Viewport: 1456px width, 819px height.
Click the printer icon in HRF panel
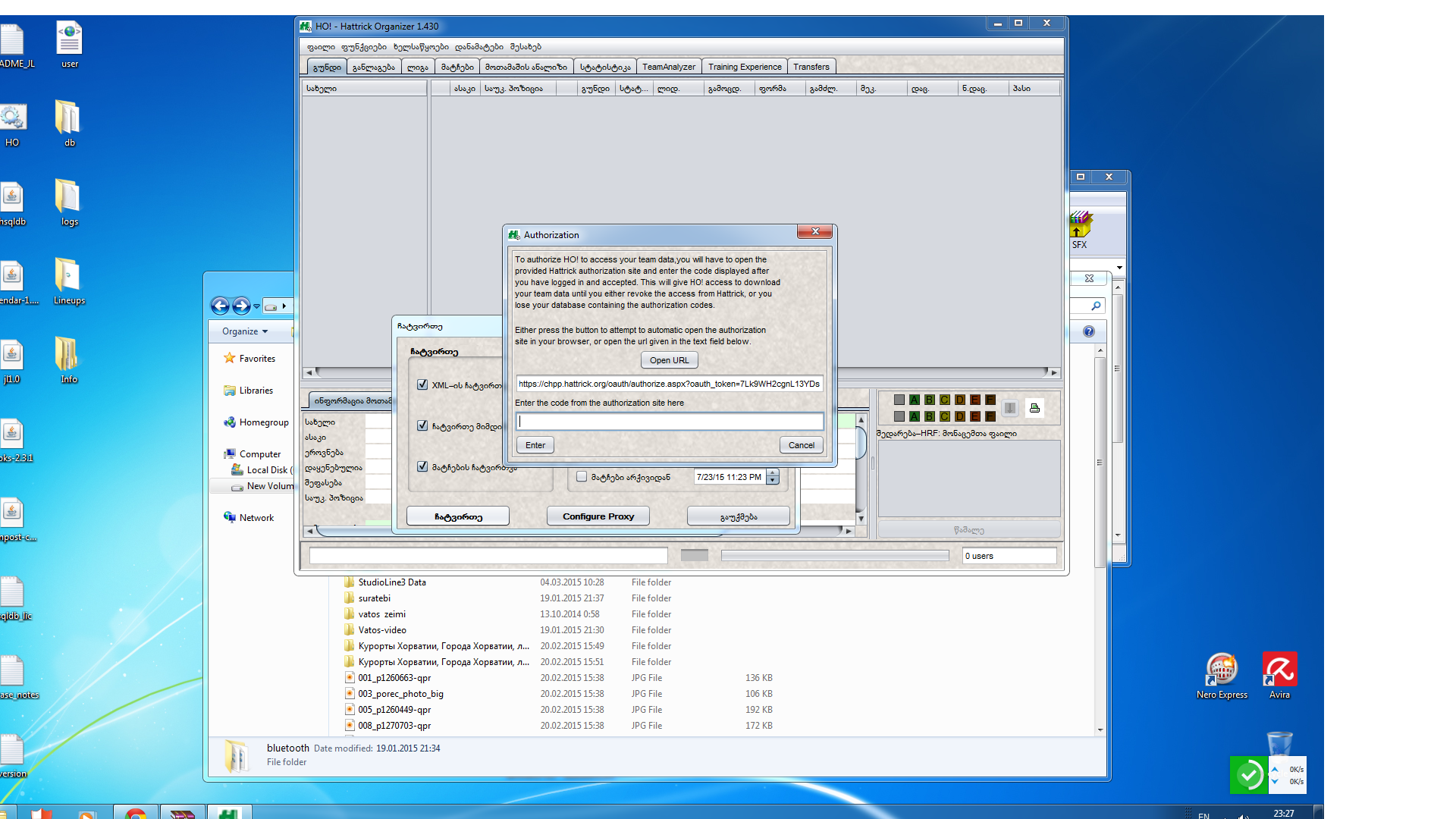(x=1034, y=408)
